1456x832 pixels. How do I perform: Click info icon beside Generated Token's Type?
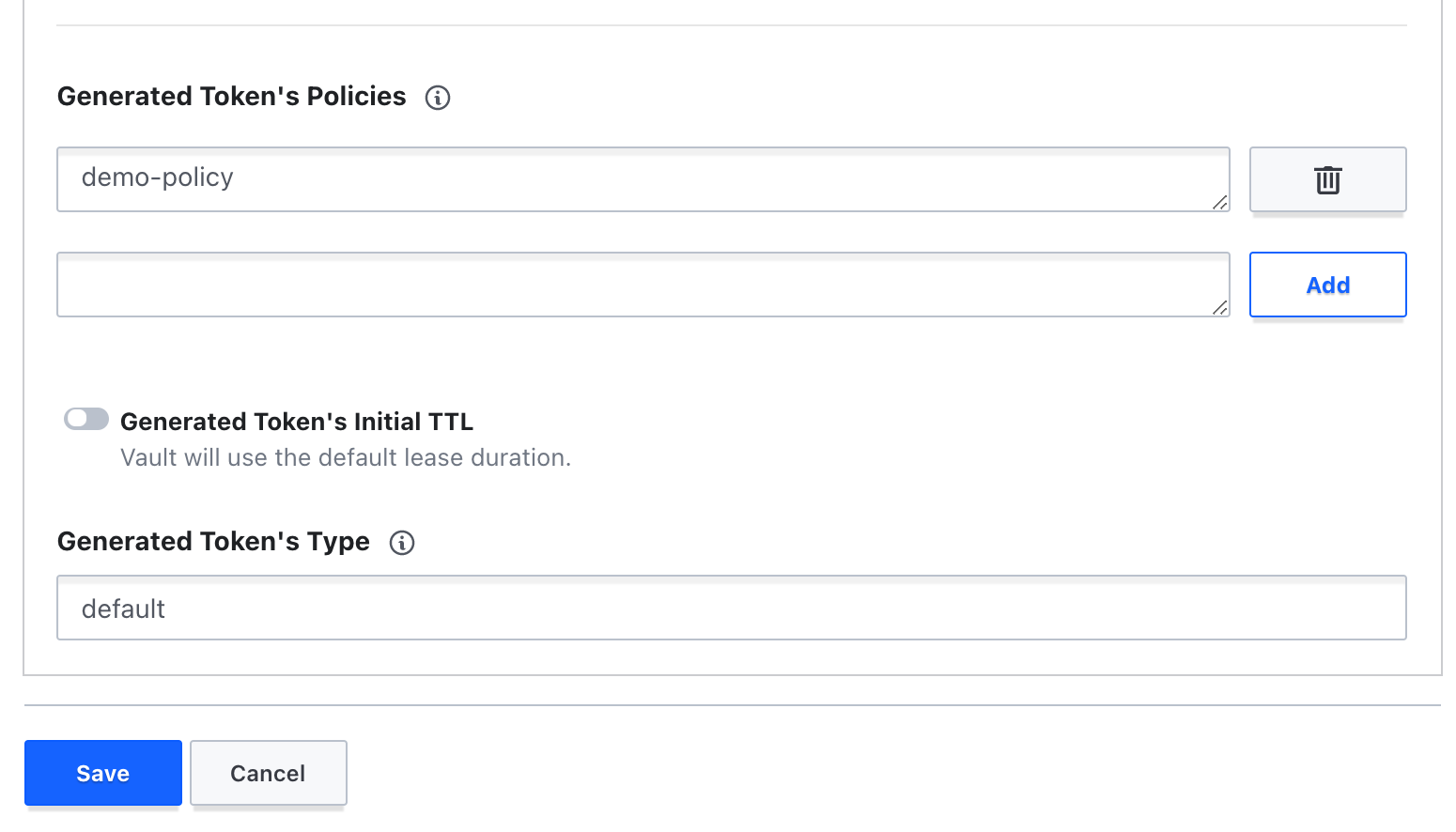402,543
